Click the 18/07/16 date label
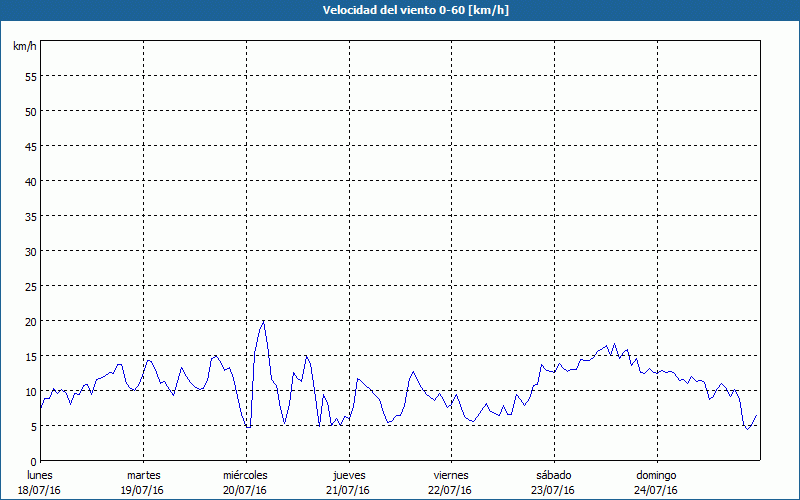 (40, 490)
